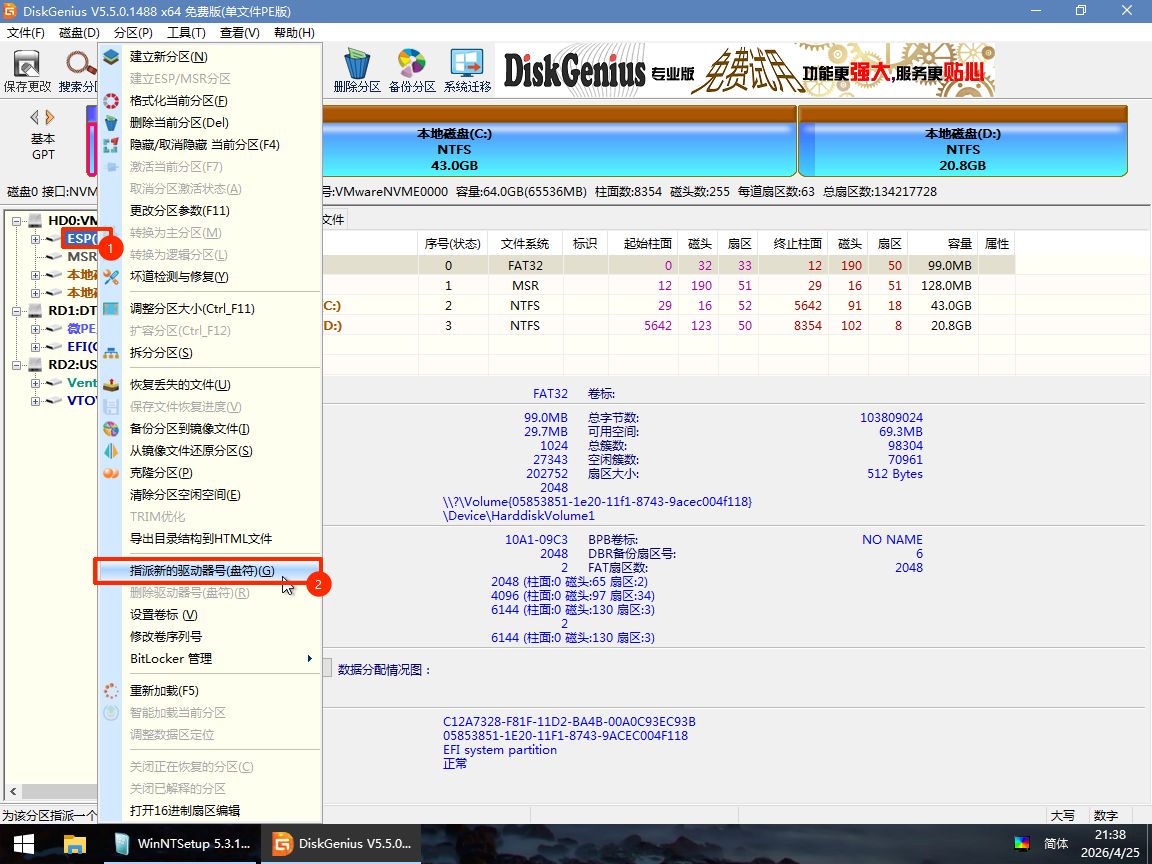Click the next disk right arrow icon
The width and height of the screenshot is (1152, 864).
50,117
